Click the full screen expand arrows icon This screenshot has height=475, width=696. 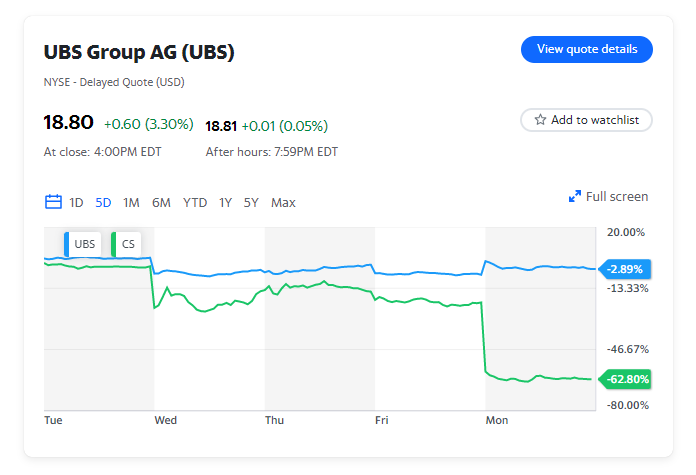[x=574, y=196]
